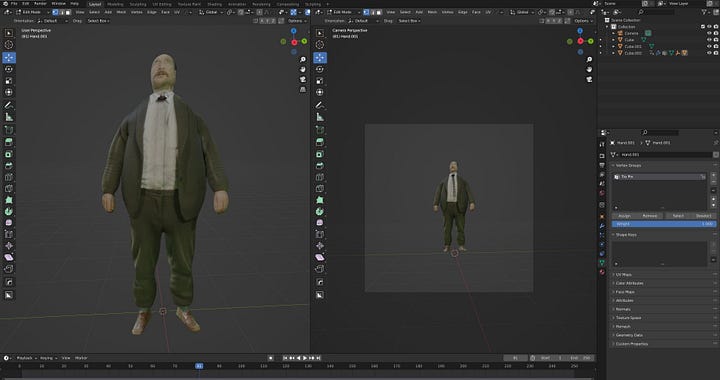
Task: Switch to the UV Editing workspace tab
Action: tap(162, 4)
